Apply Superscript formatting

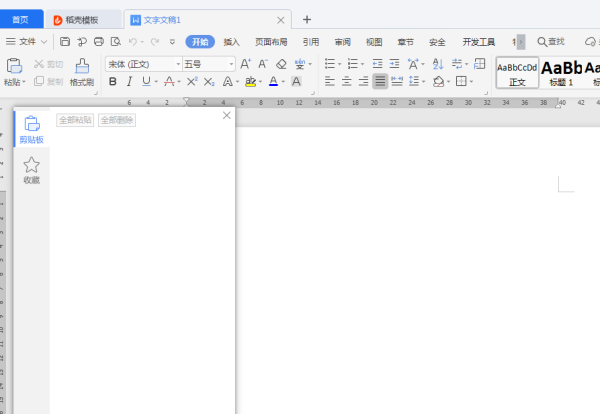point(192,81)
